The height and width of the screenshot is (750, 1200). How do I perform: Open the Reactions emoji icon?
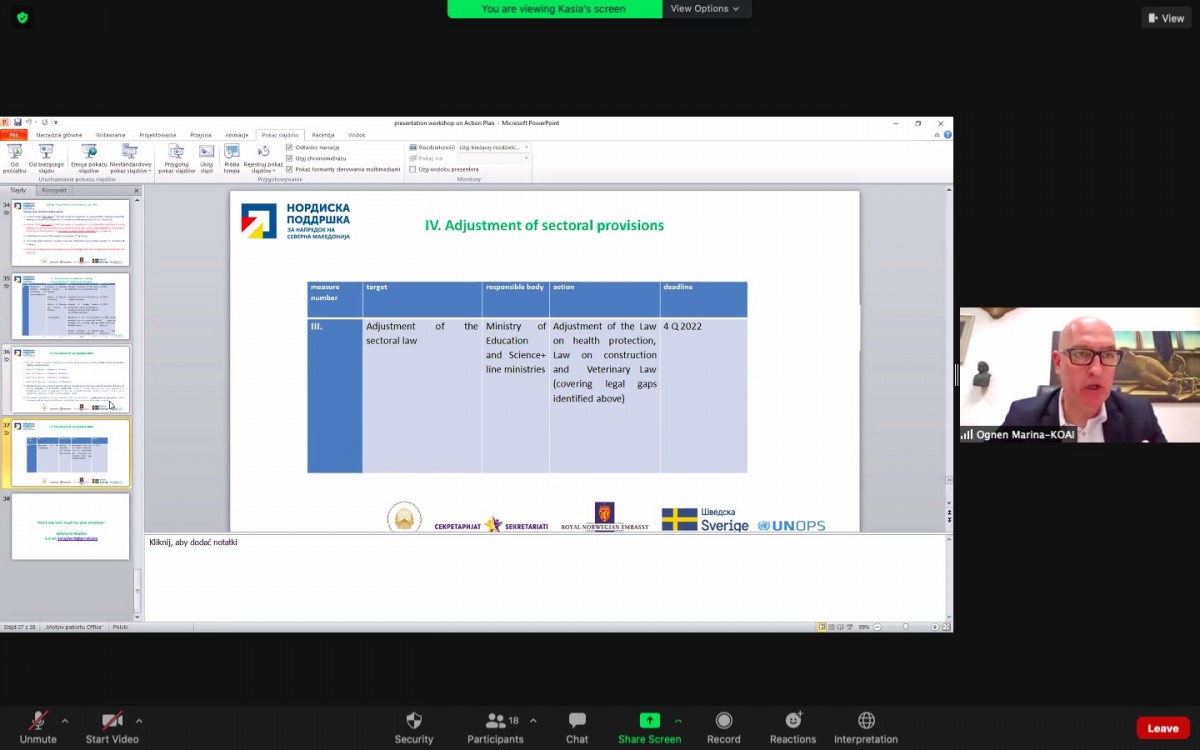[x=793, y=721]
